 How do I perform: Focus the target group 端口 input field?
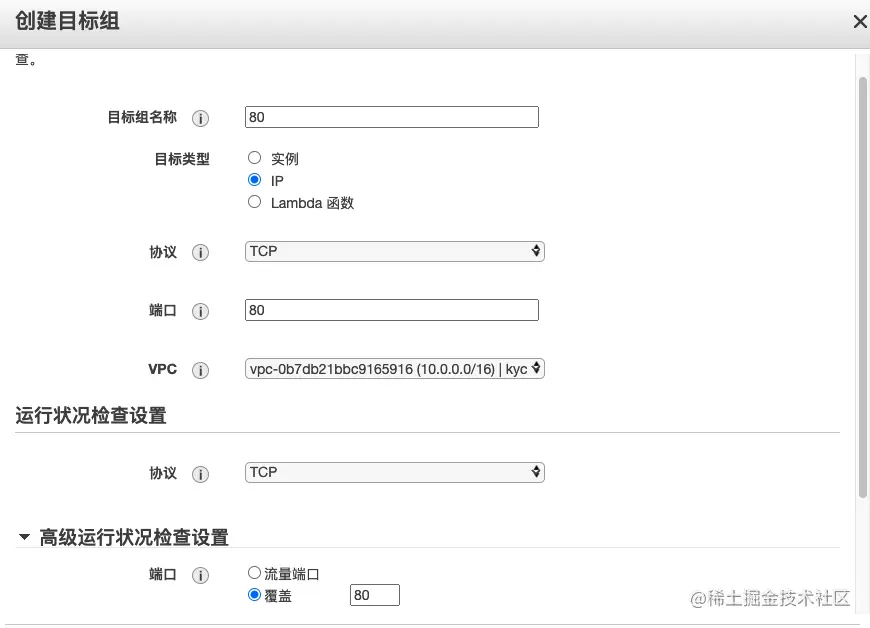coord(392,310)
